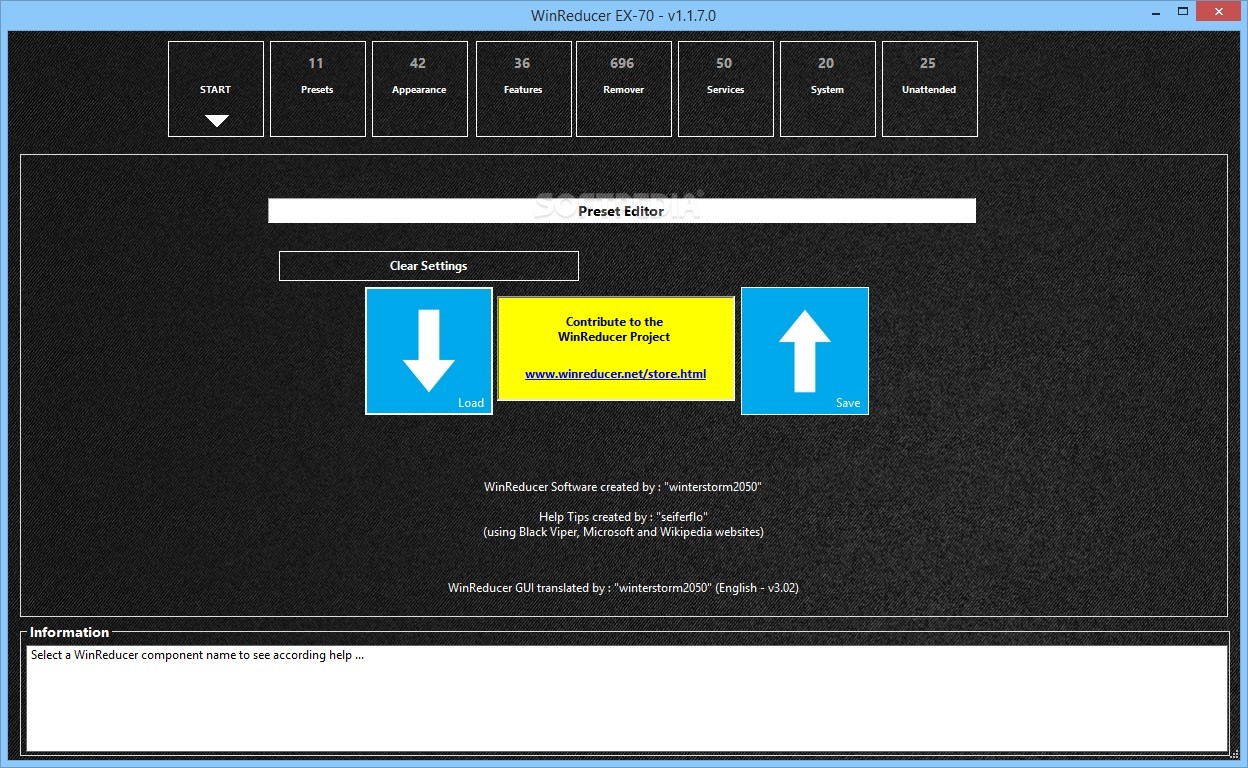Screen dimensions: 1248x768
Task: Click the "winterstorm2050" software credit line
Action: (623, 487)
